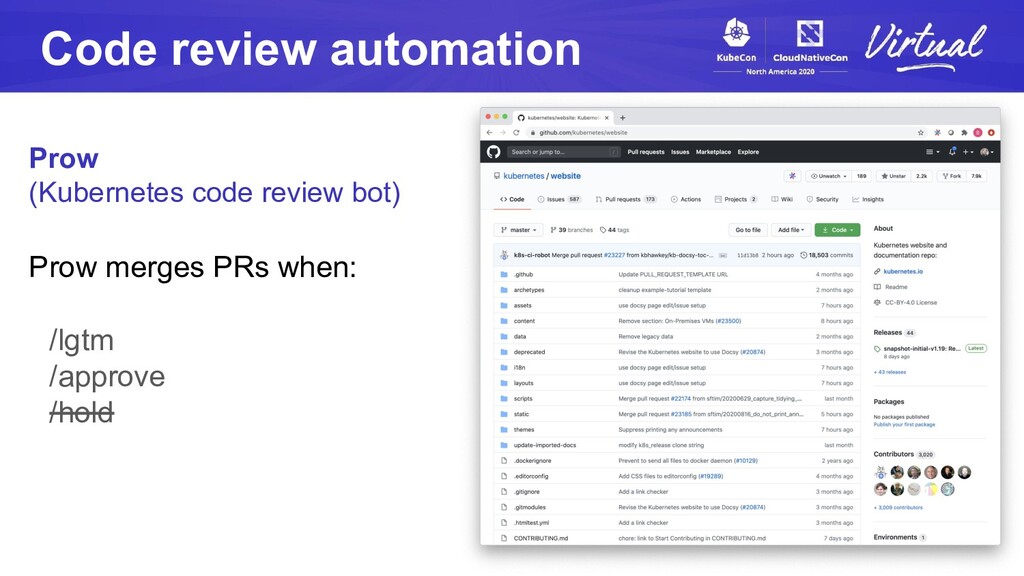The height and width of the screenshot is (576, 1024).
Task: Switch to the Security tab
Action: (822, 199)
